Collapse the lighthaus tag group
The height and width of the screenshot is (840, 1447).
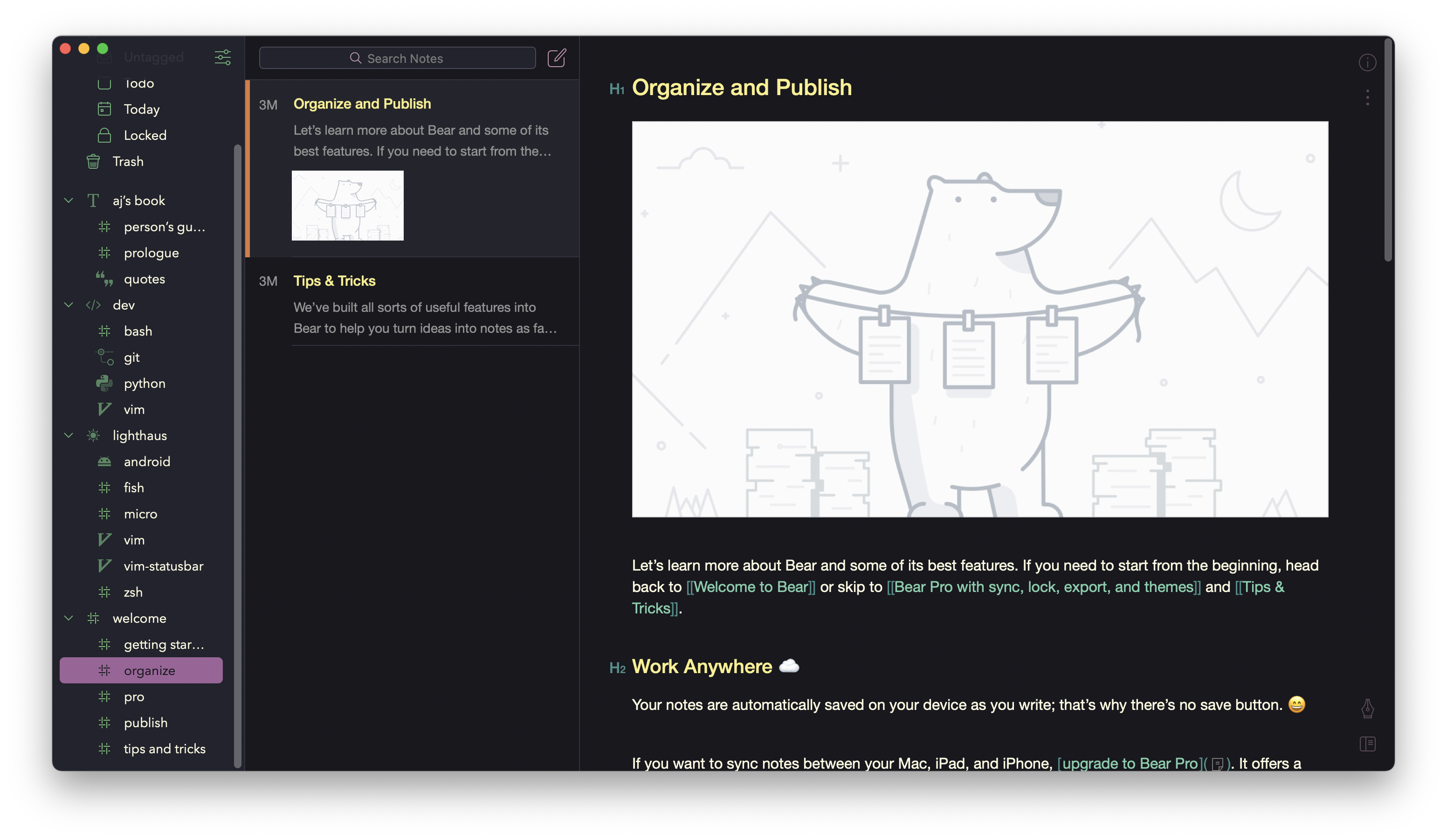[x=69, y=435]
